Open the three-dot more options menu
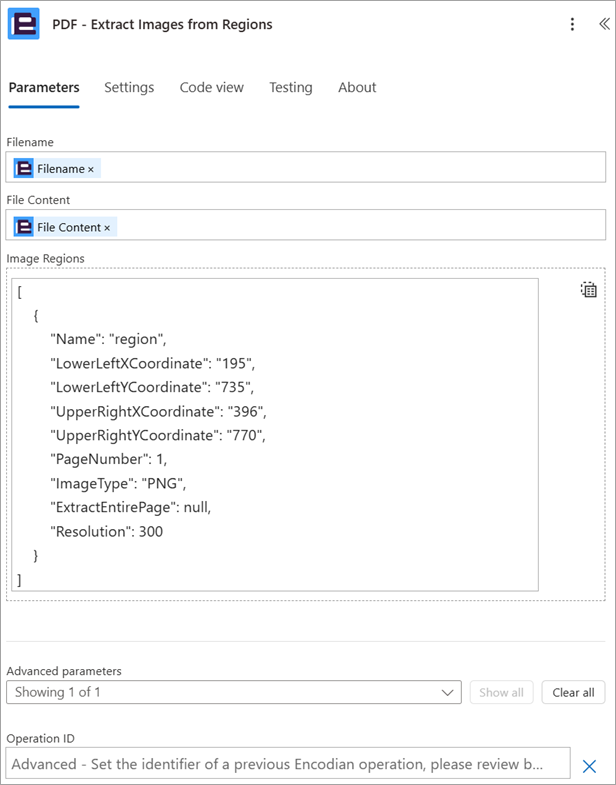 [572, 24]
